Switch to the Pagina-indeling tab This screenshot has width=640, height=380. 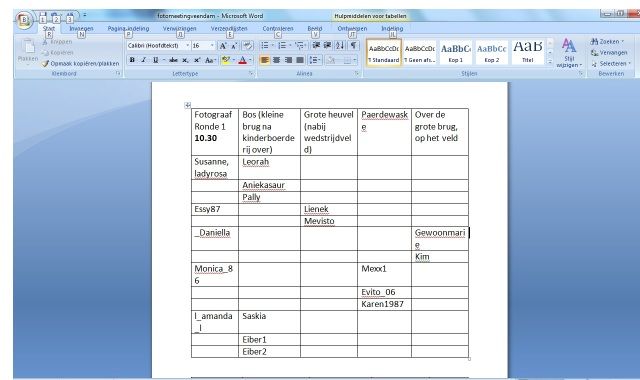tap(128, 29)
